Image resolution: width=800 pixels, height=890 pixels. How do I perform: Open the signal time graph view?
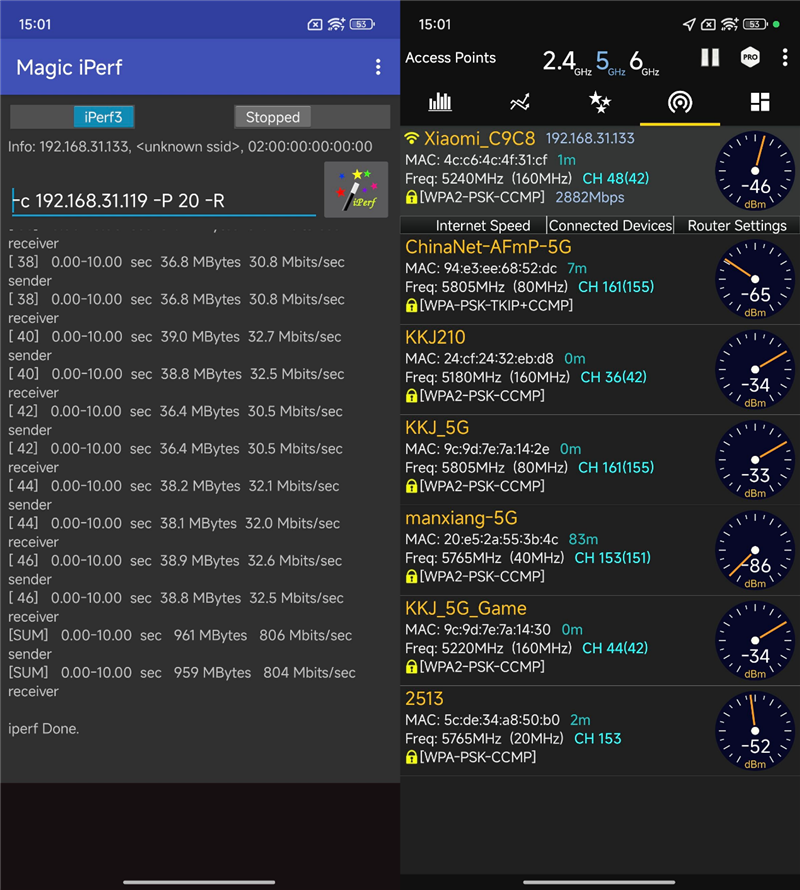(x=520, y=102)
